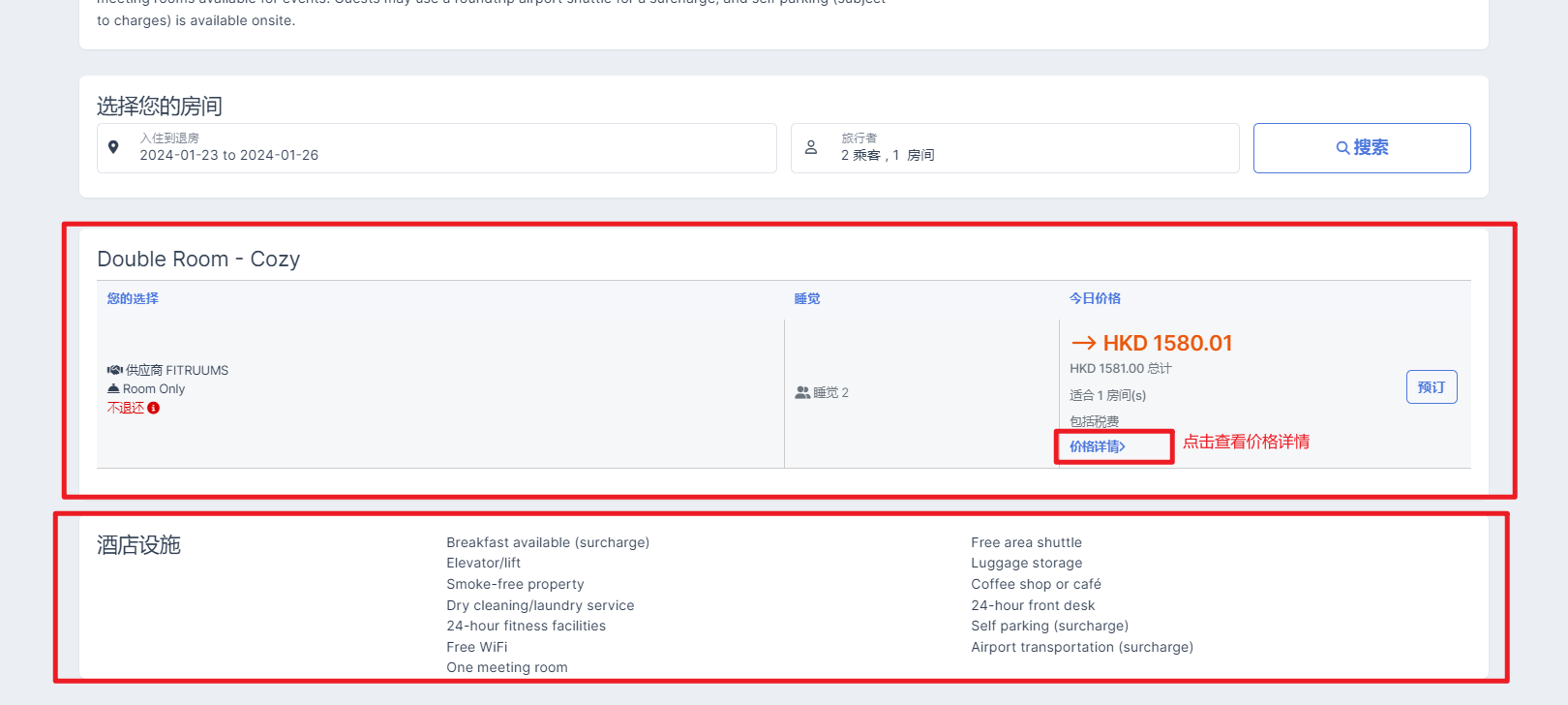Click the 酒店设施 section heading
Image resolution: width=1568 pixels, height=705 pixels.
[x=138, y=545]
